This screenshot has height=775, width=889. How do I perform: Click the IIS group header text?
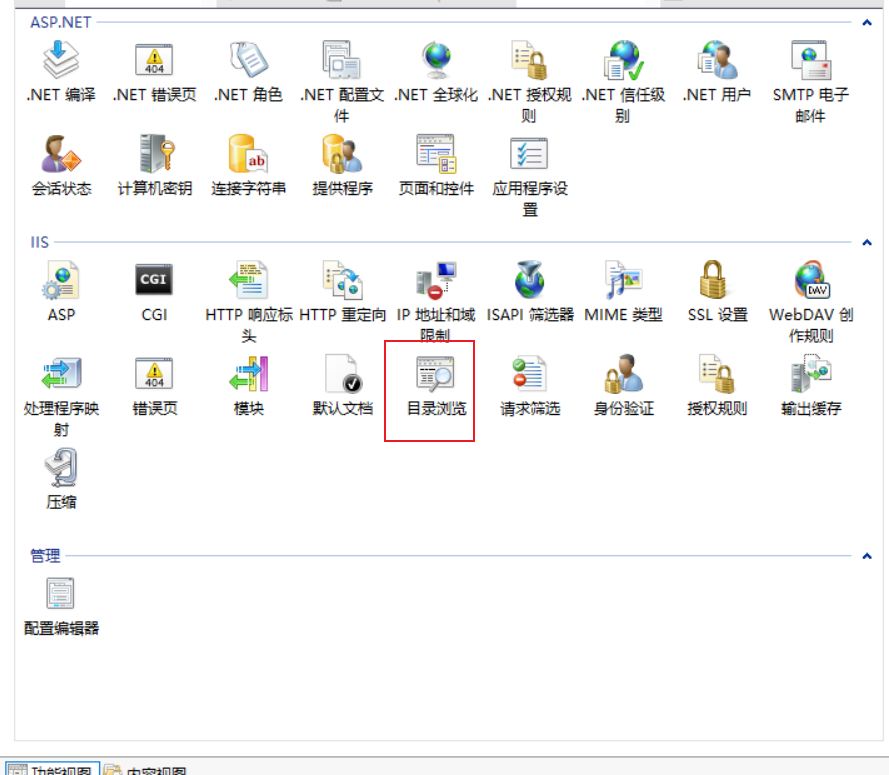[40, 243]
